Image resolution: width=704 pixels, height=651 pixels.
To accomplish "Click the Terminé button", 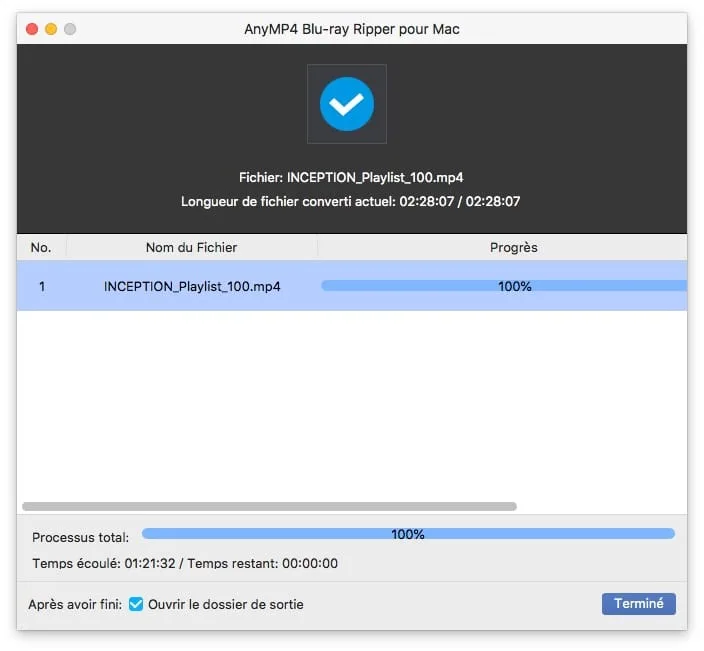I will [638, 603].
